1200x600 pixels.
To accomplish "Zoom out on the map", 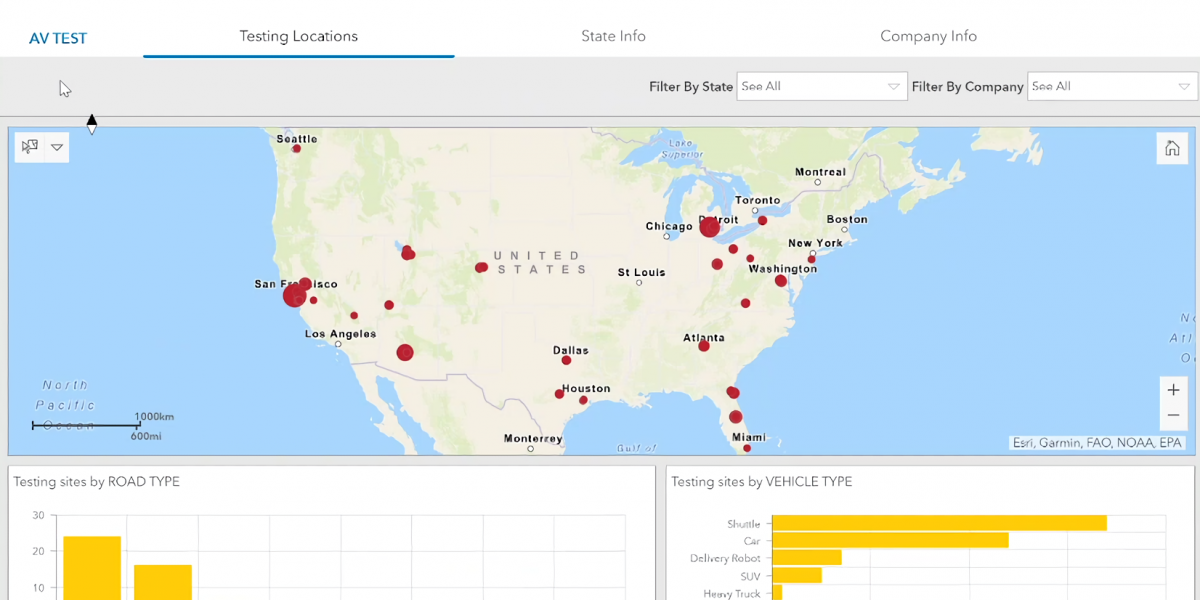I will pyautogui.click(x=1173, y=415).
